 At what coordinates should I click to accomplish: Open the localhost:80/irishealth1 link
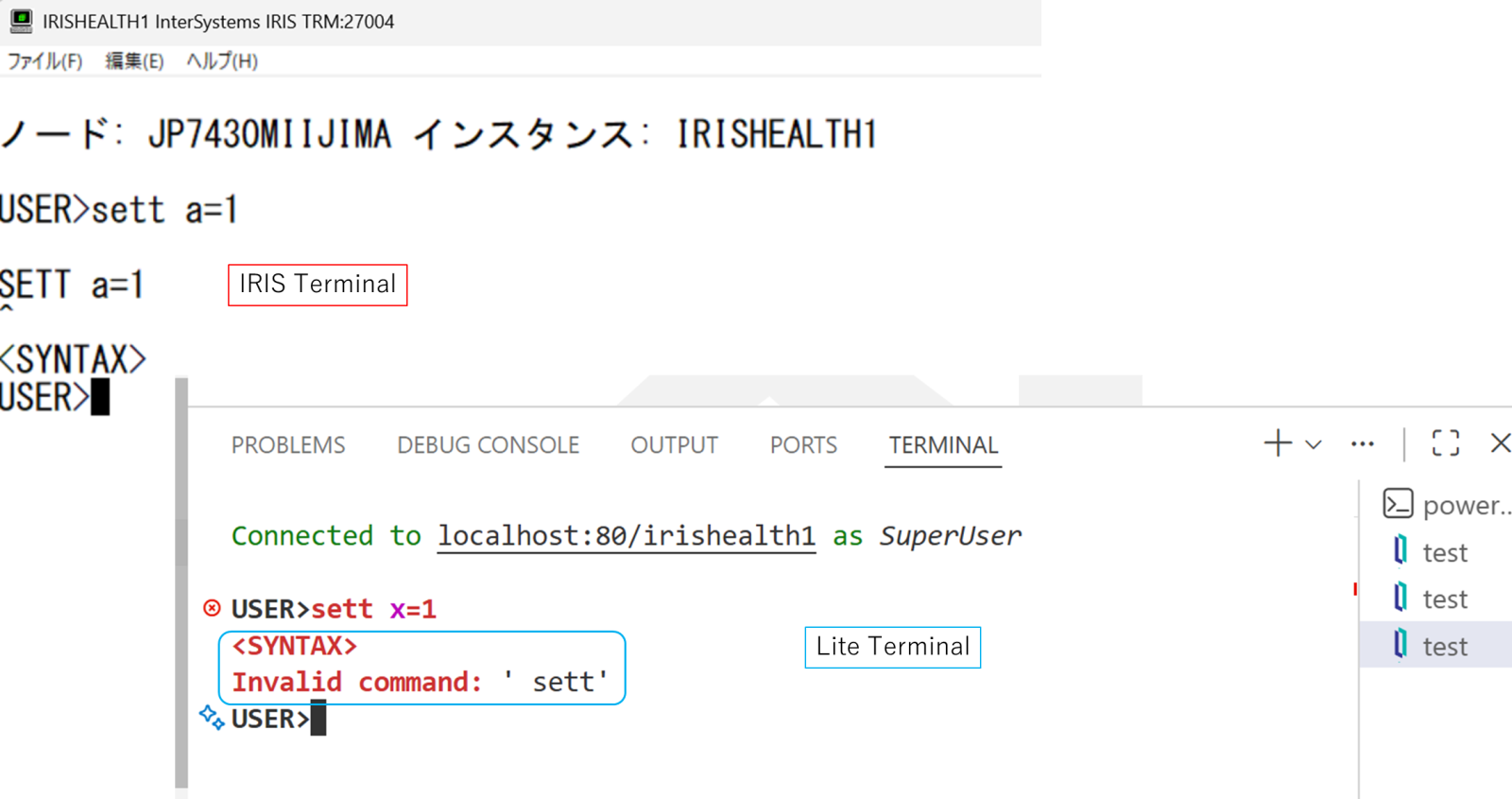click(x=626, y=536)
